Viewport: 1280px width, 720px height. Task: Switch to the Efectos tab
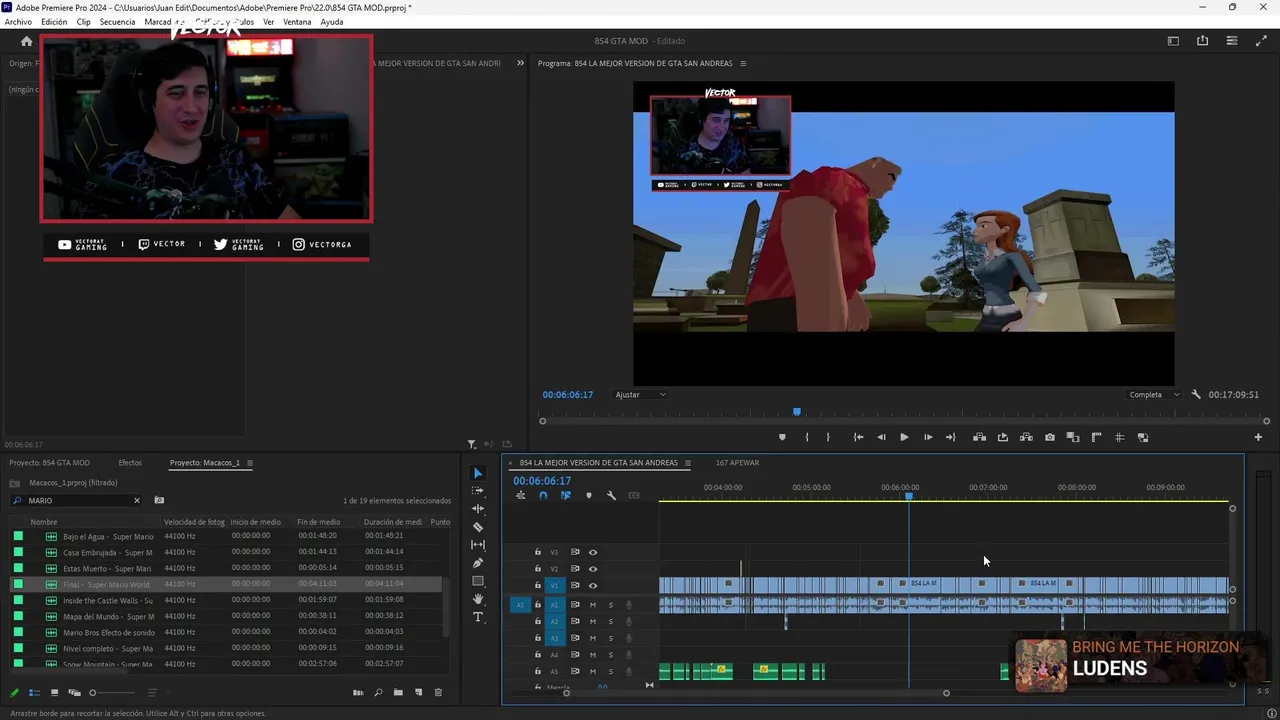(x=130, y=463)
